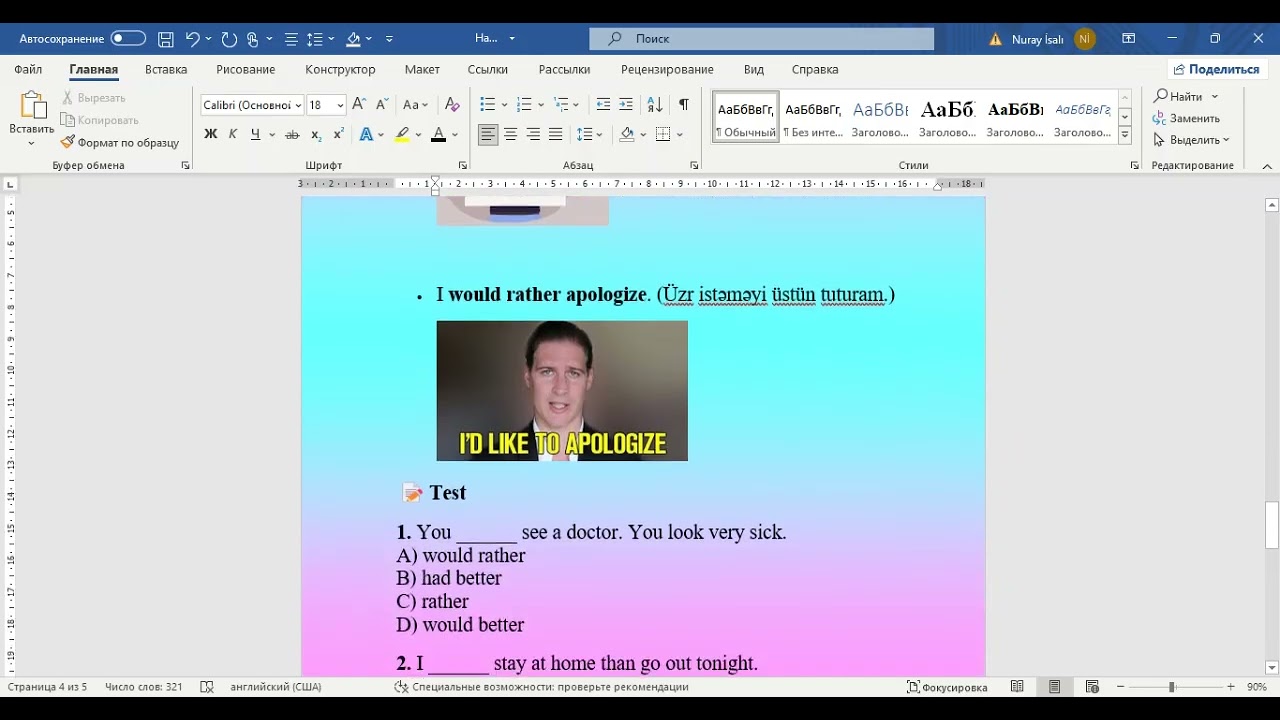Decrease paragraph indent
This screenshot has width=1280, height=720.
coord(603,105)
